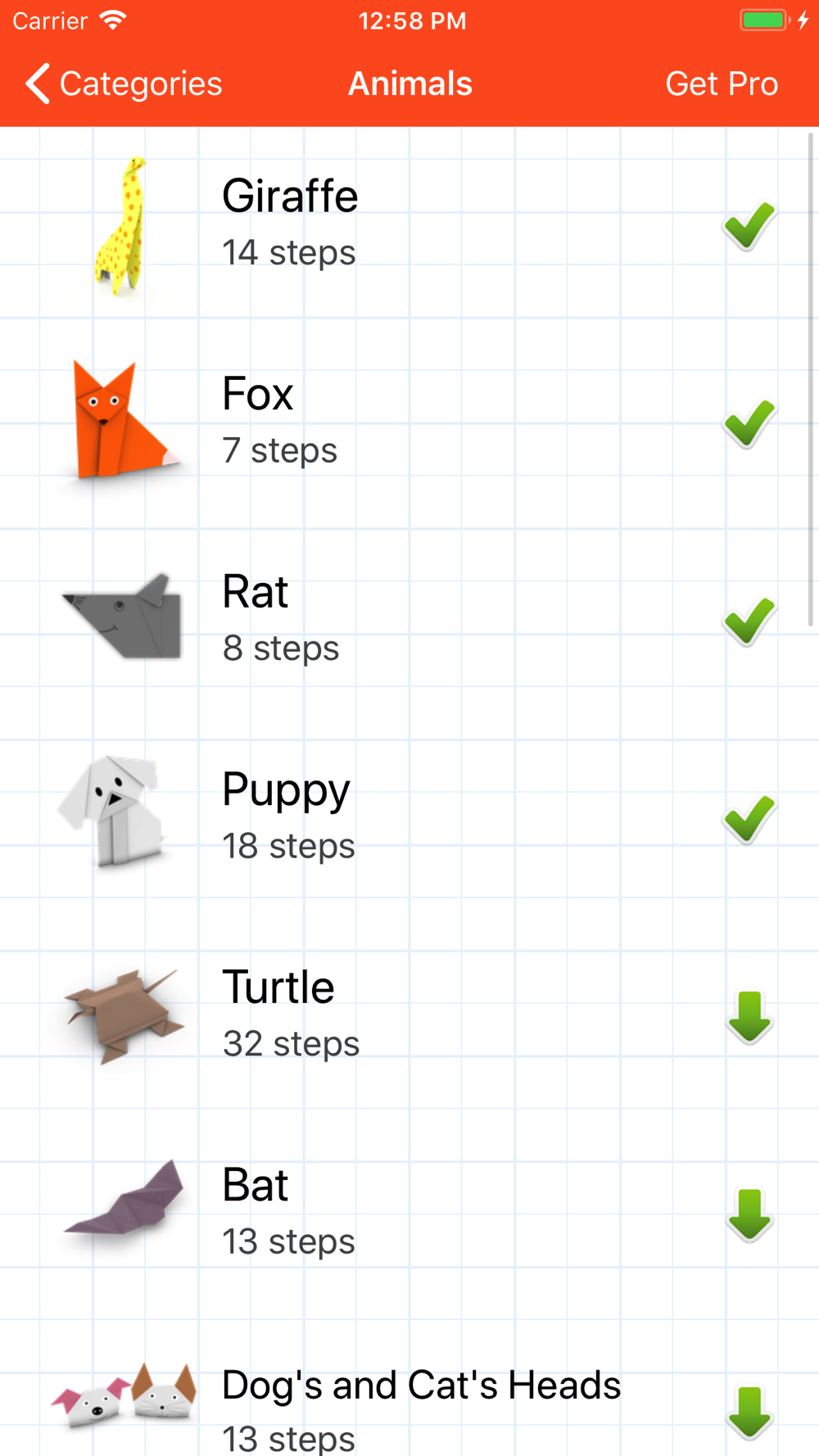Download the Bat model with green arrow

749,1215
